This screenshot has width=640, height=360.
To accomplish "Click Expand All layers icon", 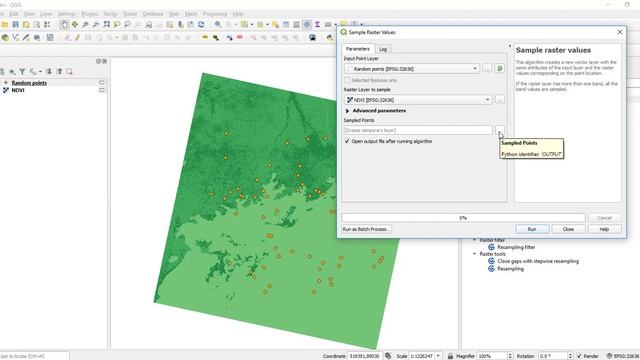I will (x=49, y=71).
